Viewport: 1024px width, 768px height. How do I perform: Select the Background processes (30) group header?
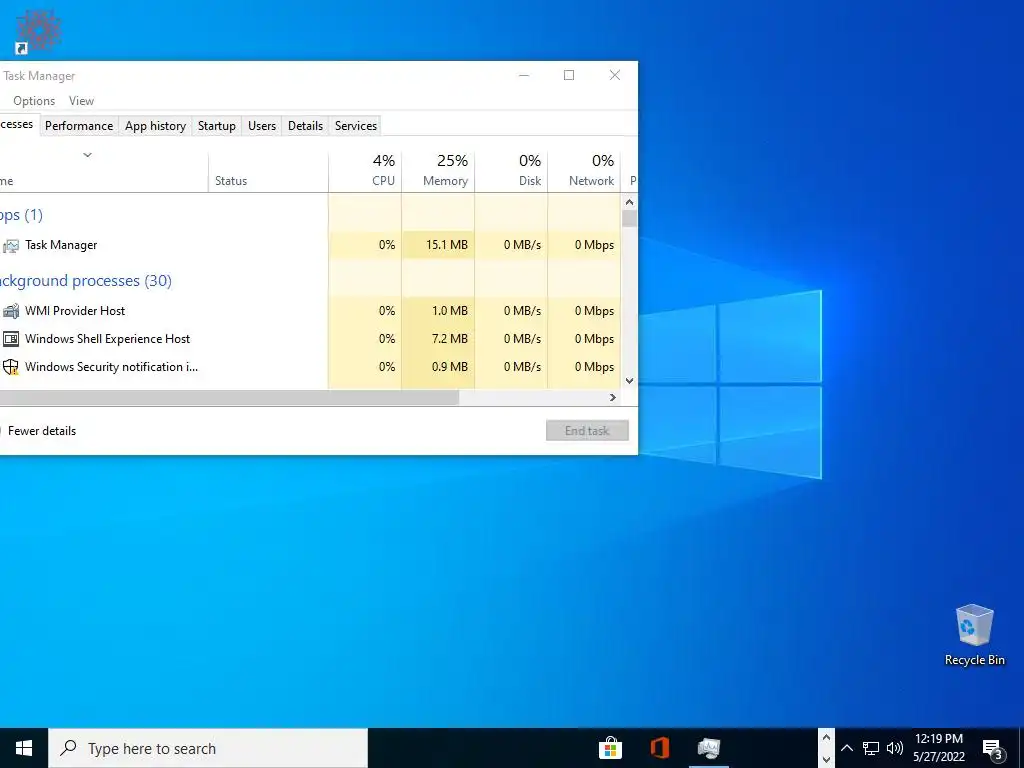(x=86, y=281)
